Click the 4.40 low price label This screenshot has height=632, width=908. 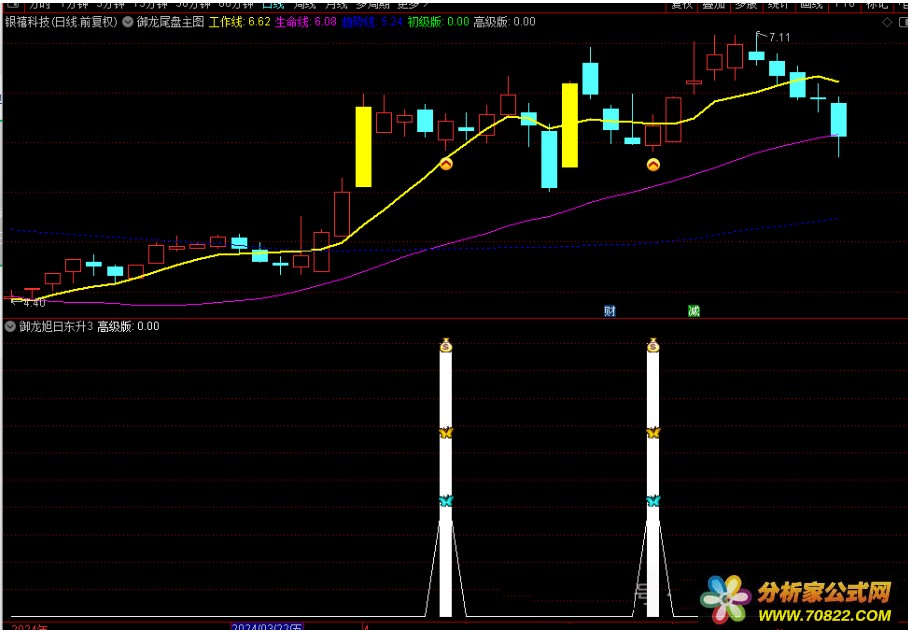click(34, 303)
